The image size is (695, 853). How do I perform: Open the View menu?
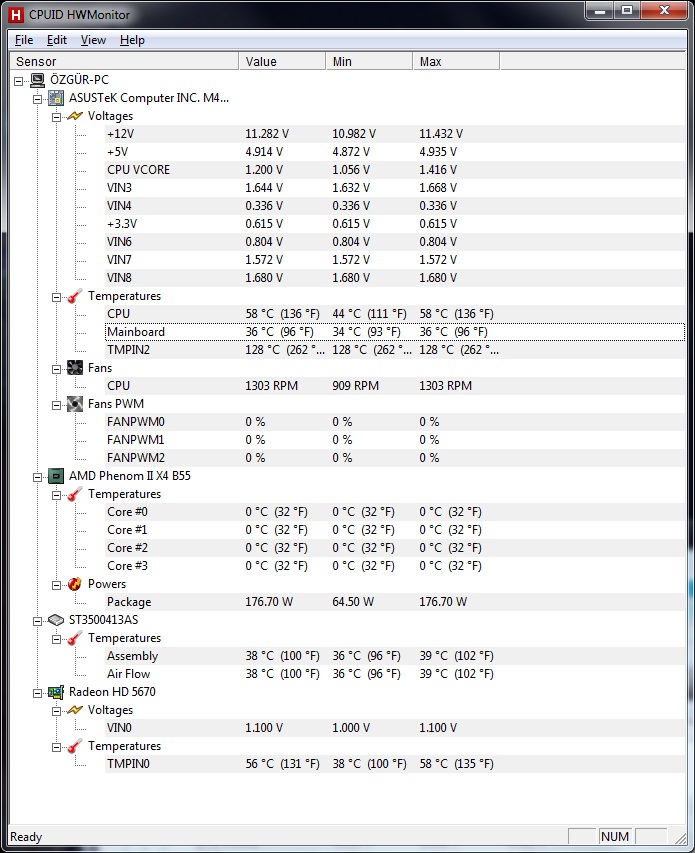tap(93, 40)
